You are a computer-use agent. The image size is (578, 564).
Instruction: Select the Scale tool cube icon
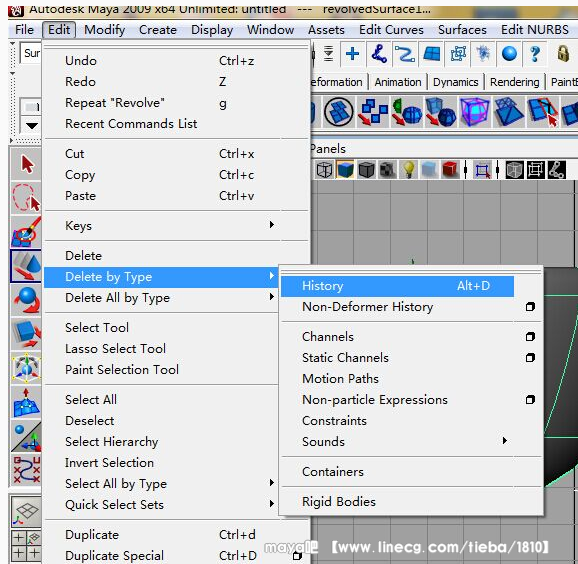tap(26, 334)
